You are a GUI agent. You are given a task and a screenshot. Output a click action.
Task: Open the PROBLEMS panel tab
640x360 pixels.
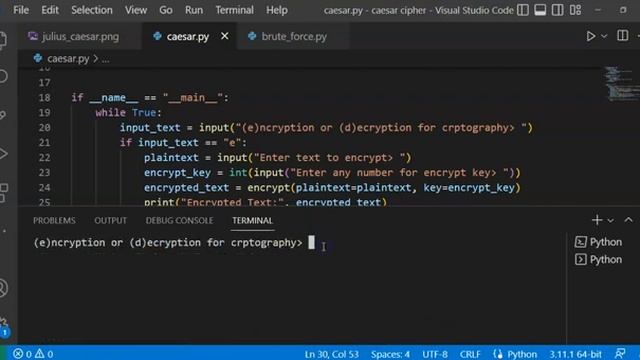click(x=54, y=220)
